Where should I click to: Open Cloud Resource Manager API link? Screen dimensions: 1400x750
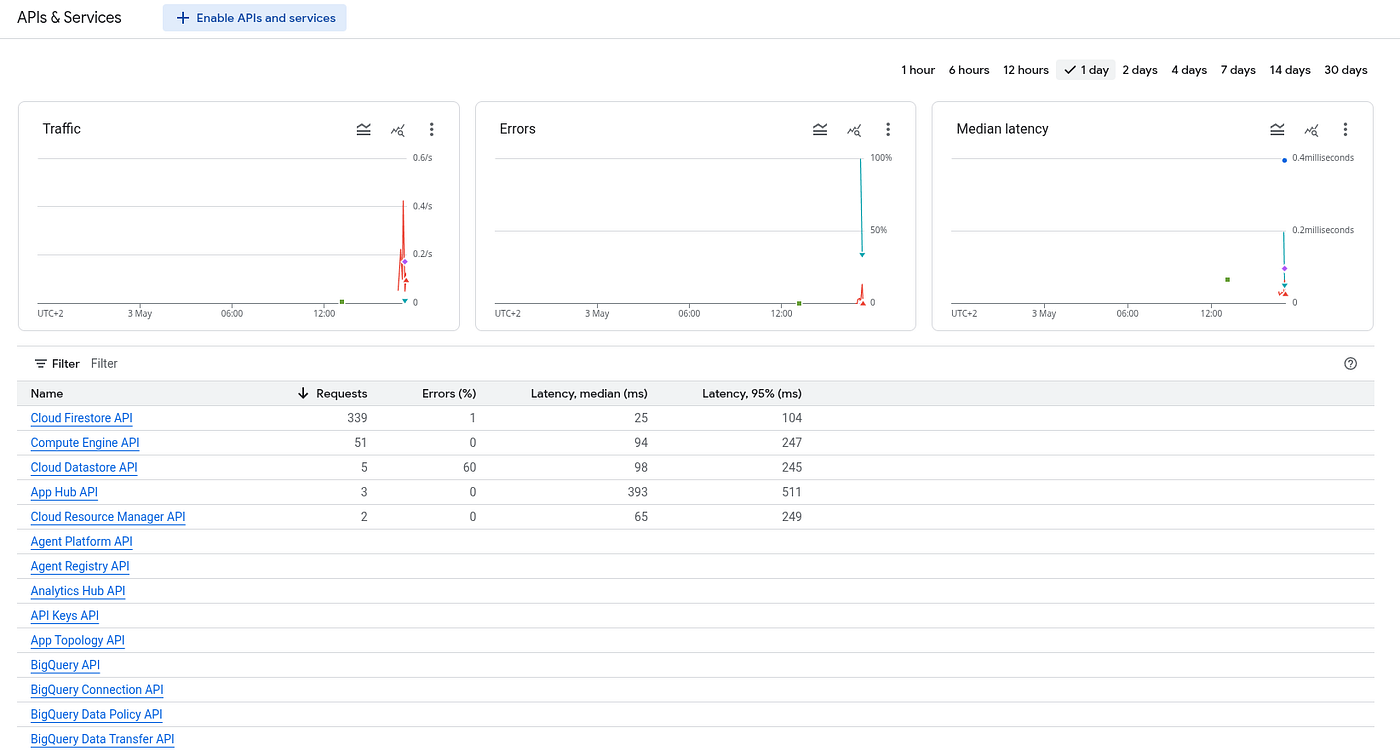pyautogui.click(x=108, y=517)
